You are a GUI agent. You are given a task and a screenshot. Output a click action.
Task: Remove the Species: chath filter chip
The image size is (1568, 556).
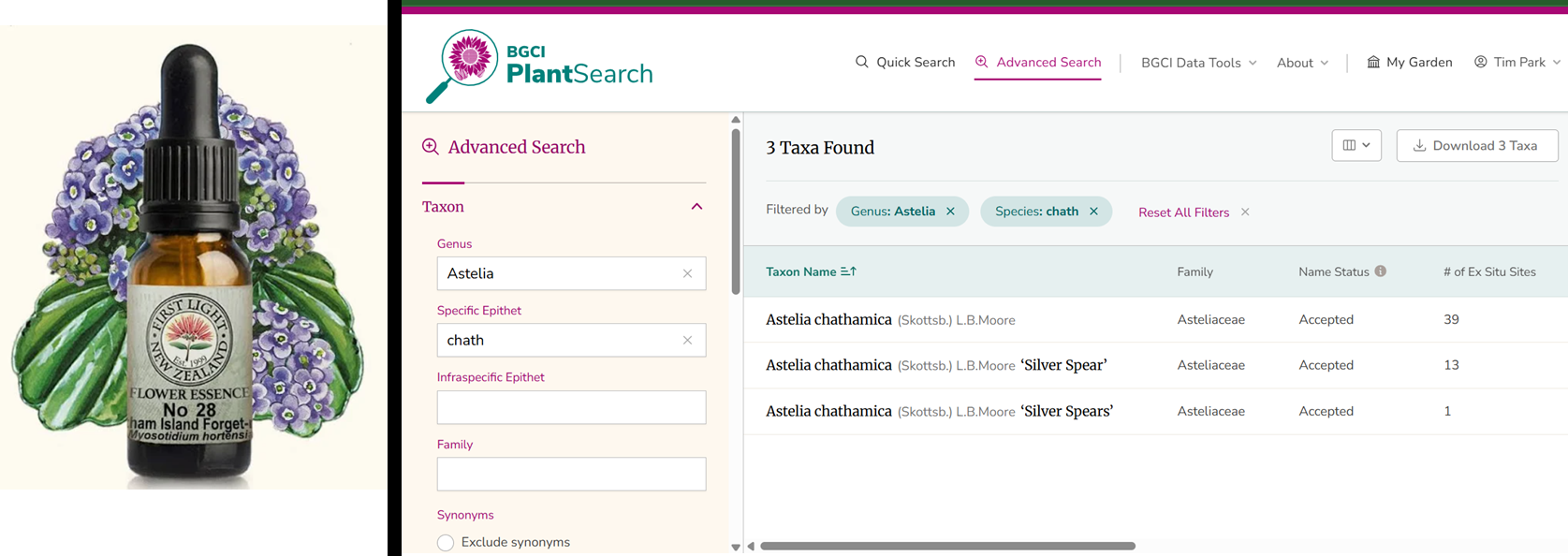click(x=1093, y=212)
